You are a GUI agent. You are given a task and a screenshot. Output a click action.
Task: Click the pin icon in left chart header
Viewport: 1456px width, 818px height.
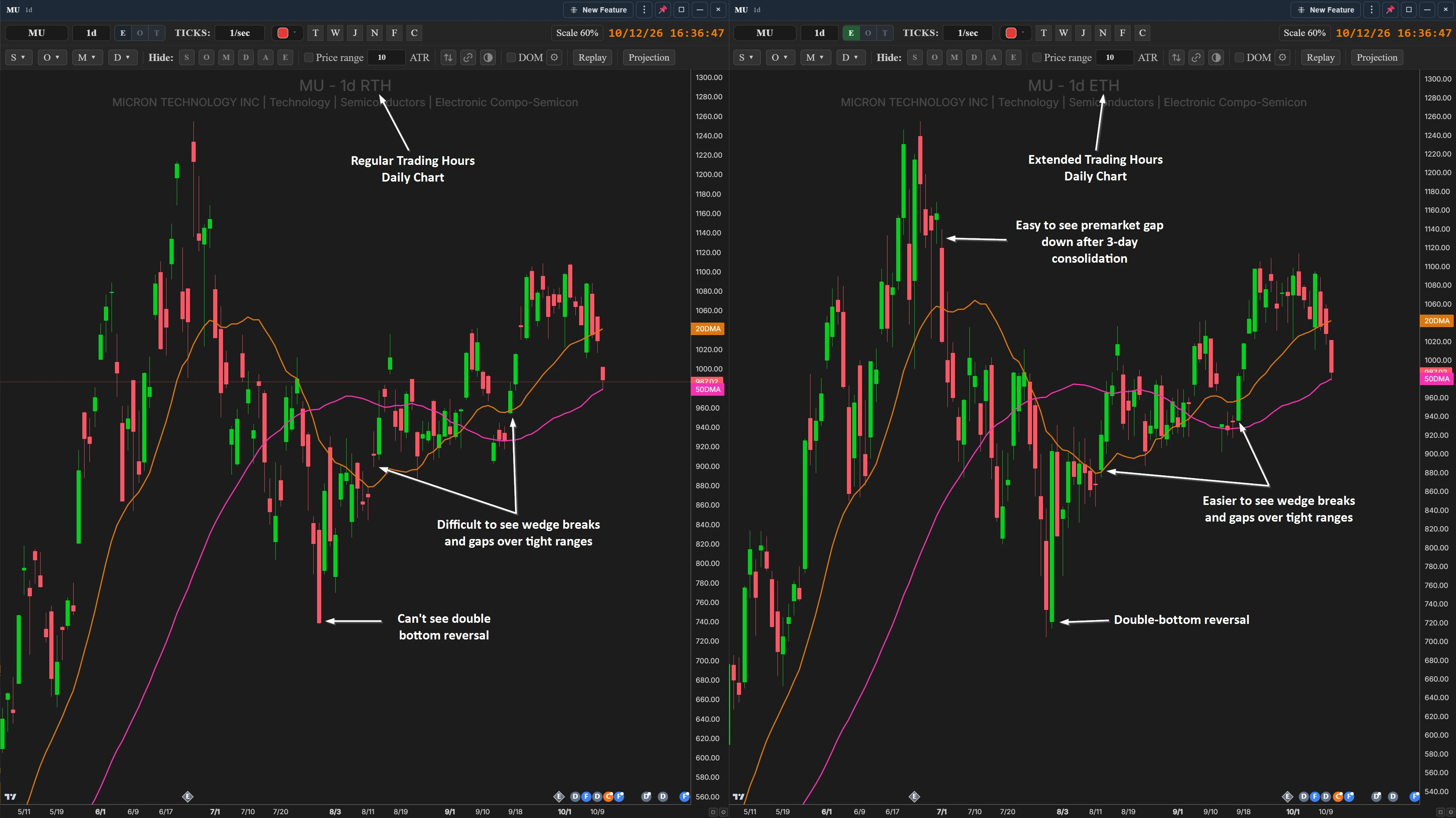[x=663, y=9]
